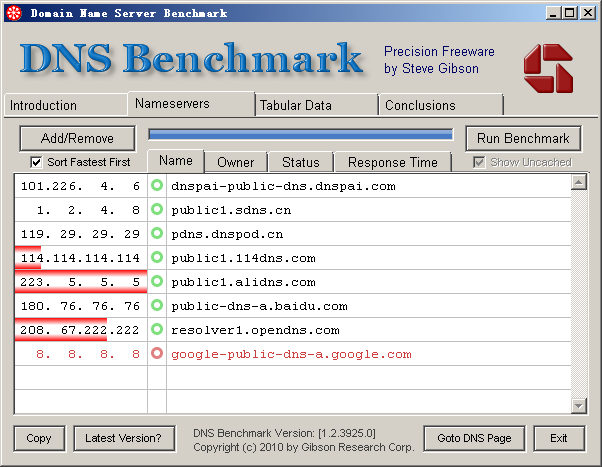Click the dnspai-public-dns.dnspai.com name
The image size is (602, 467).
click(283, 186)
